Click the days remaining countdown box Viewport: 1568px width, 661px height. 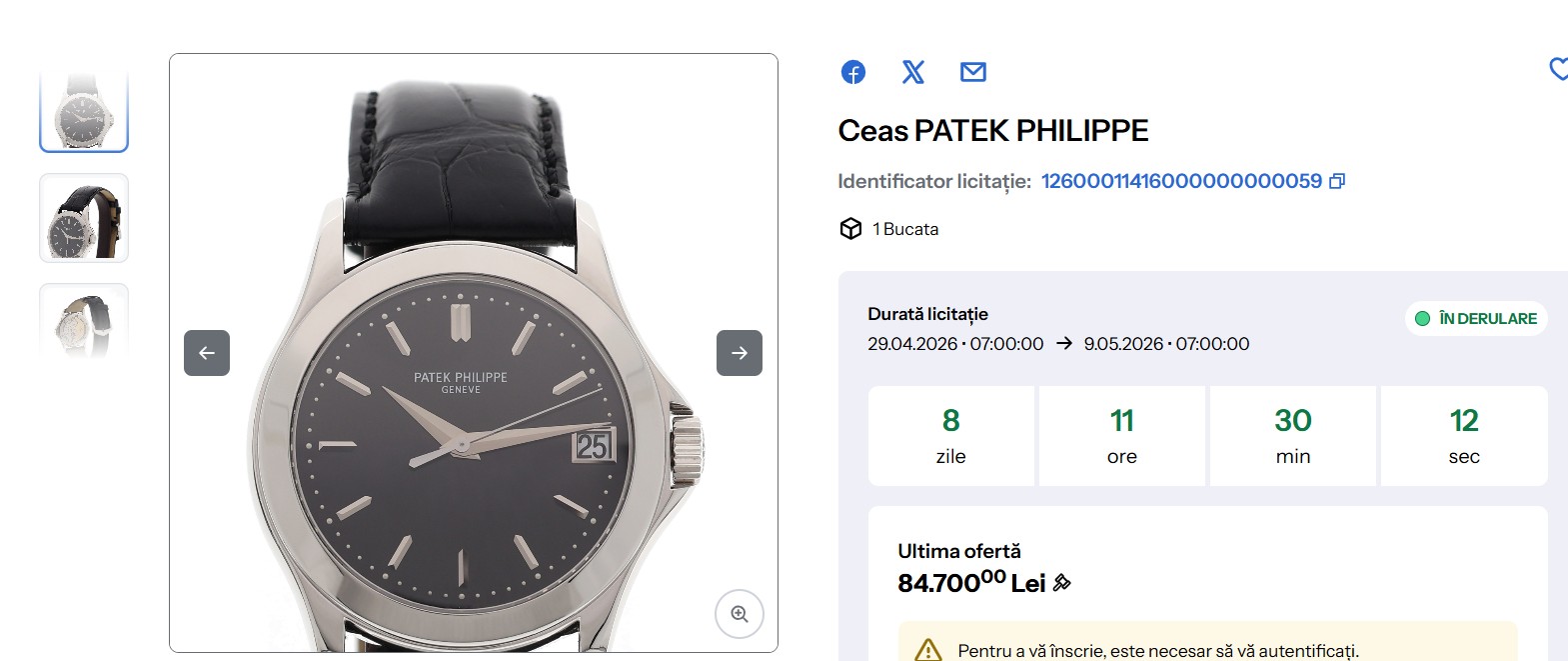(950, 436)
